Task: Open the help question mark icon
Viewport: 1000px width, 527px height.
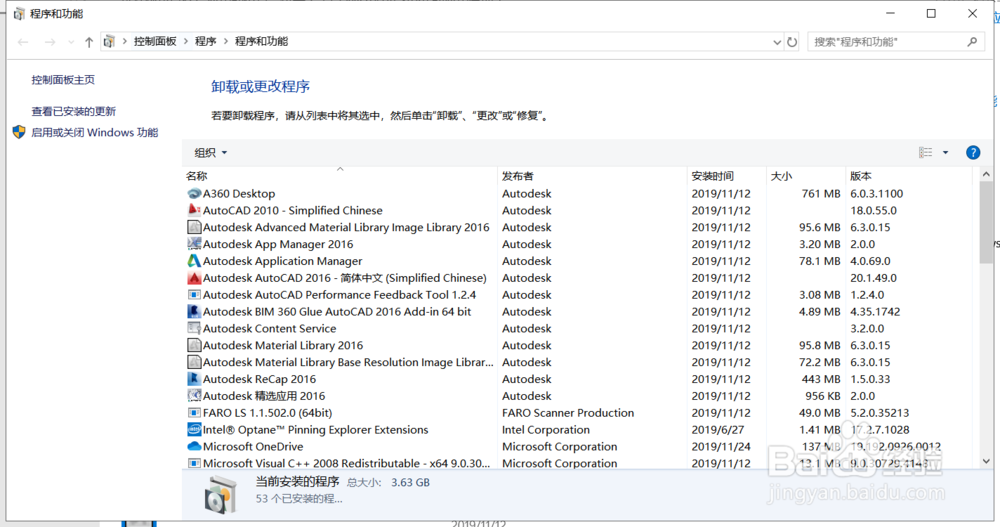Action: point(973,152)
